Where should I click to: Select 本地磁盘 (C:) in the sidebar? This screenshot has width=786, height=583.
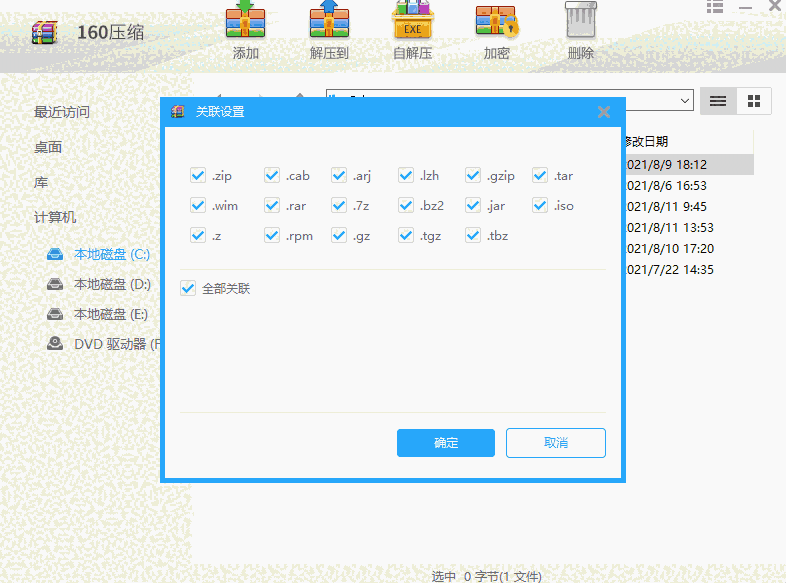[110, 255]
